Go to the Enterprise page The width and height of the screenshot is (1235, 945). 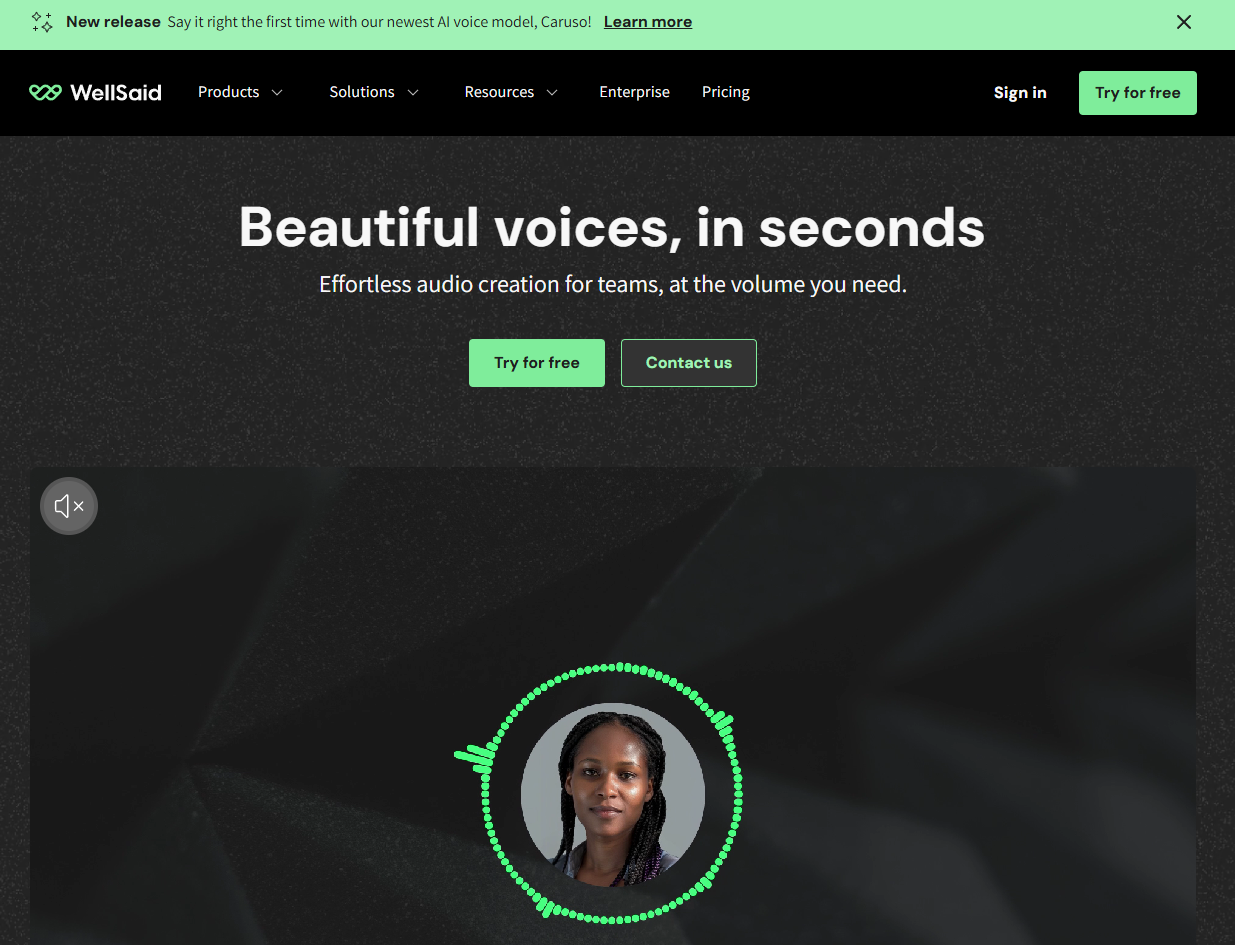tap(634, 92)
